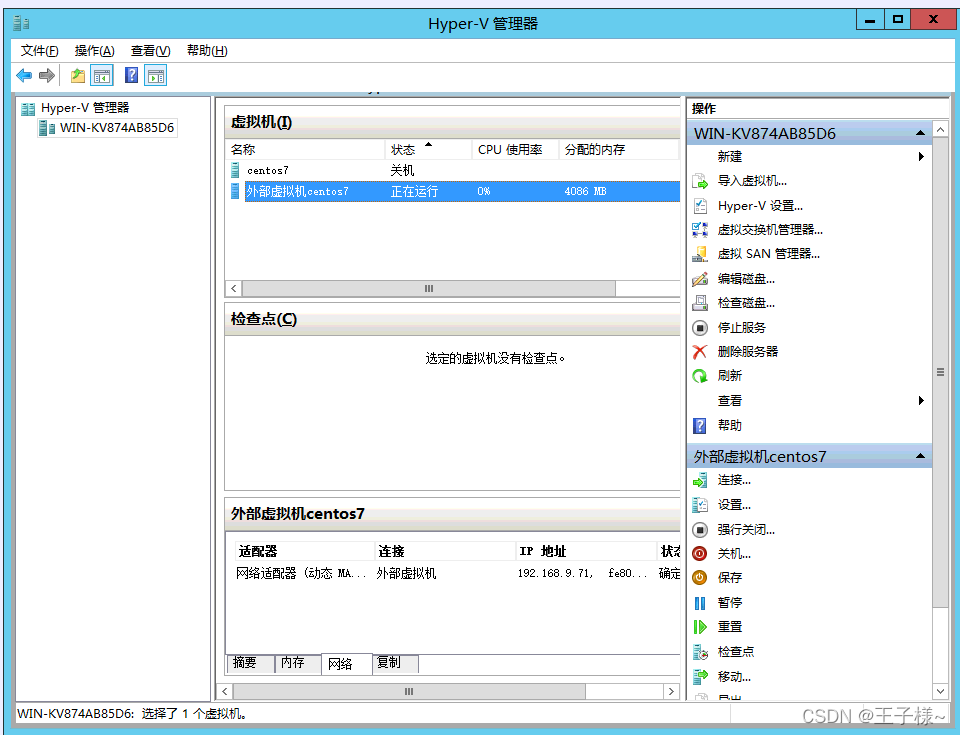Click 帮助 in the actions pane
The image size is (960, 735).
pyautogui.click(x=729, y=425)
